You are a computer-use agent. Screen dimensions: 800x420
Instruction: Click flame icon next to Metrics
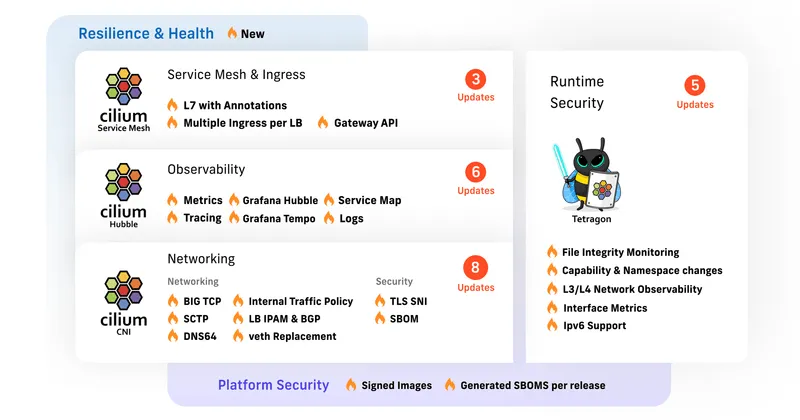tap(172, 200)
